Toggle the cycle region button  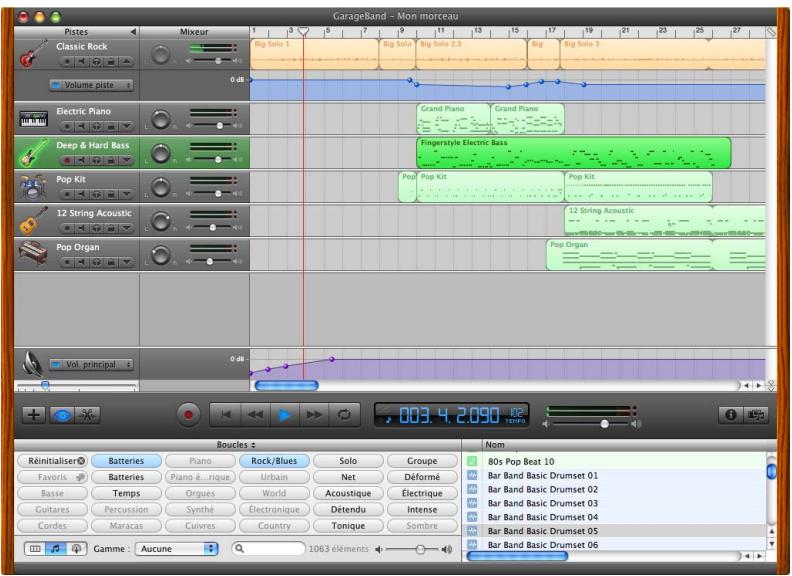click(344, 415)
